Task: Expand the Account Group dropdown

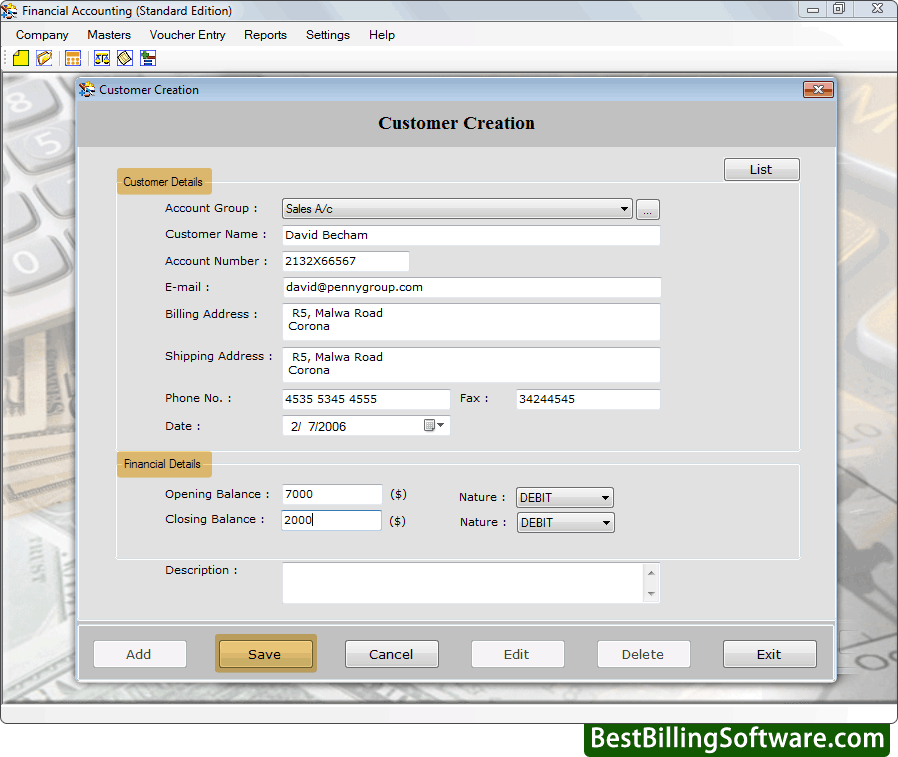Action: 624,209
